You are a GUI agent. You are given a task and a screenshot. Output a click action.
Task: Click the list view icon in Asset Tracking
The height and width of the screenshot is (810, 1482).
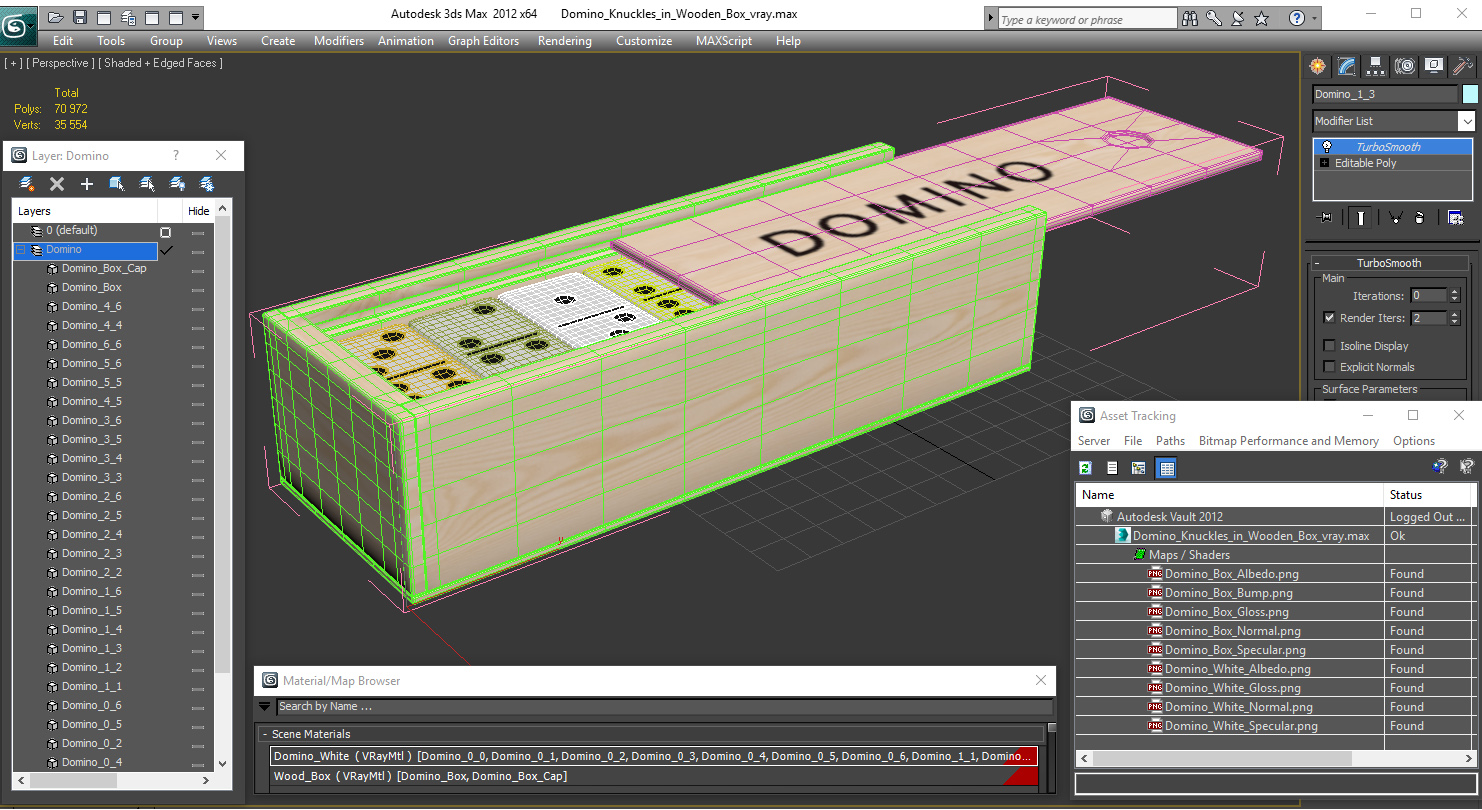pos(1112,468)
